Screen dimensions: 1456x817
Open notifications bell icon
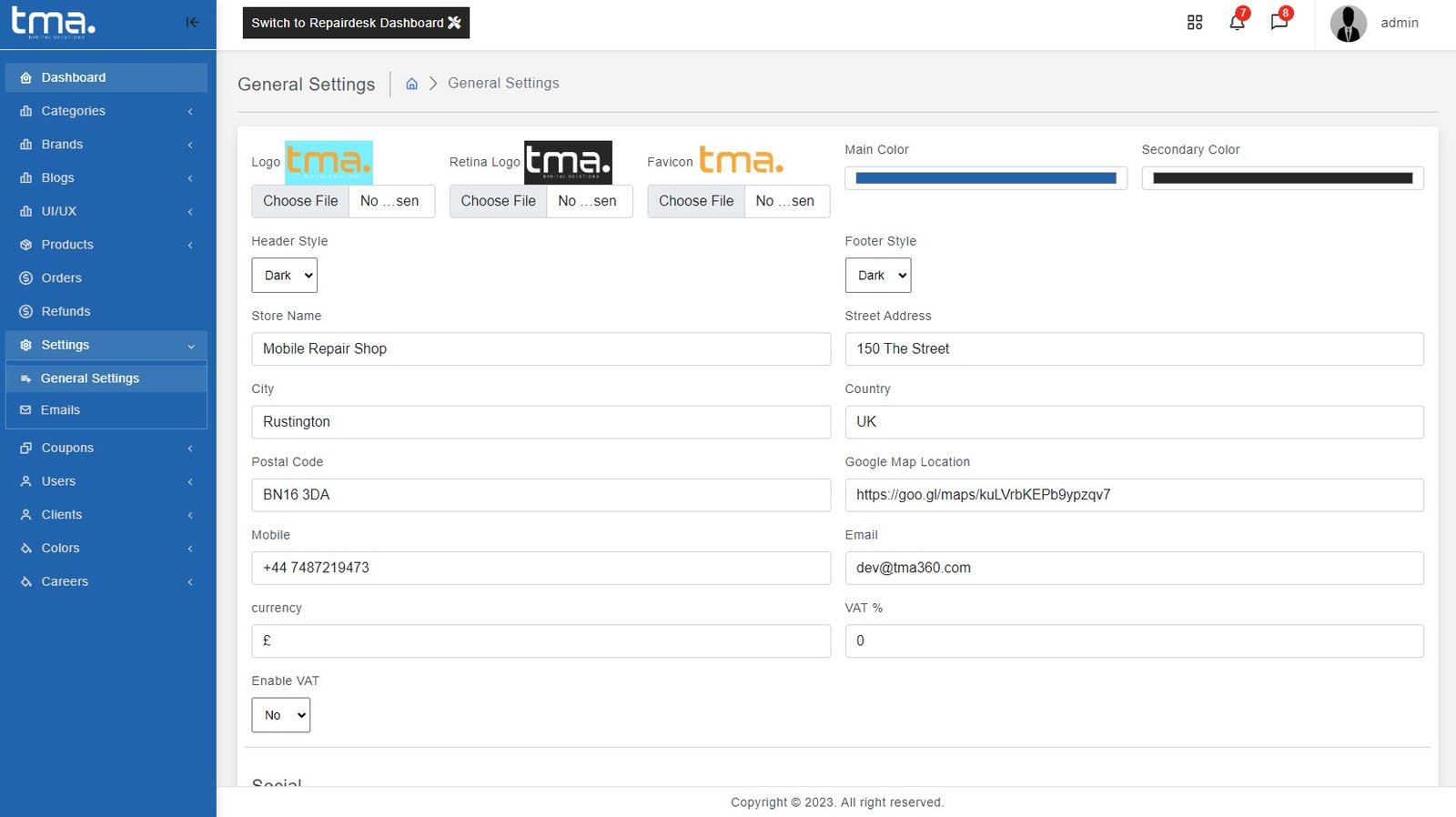tap(1237, 23)
